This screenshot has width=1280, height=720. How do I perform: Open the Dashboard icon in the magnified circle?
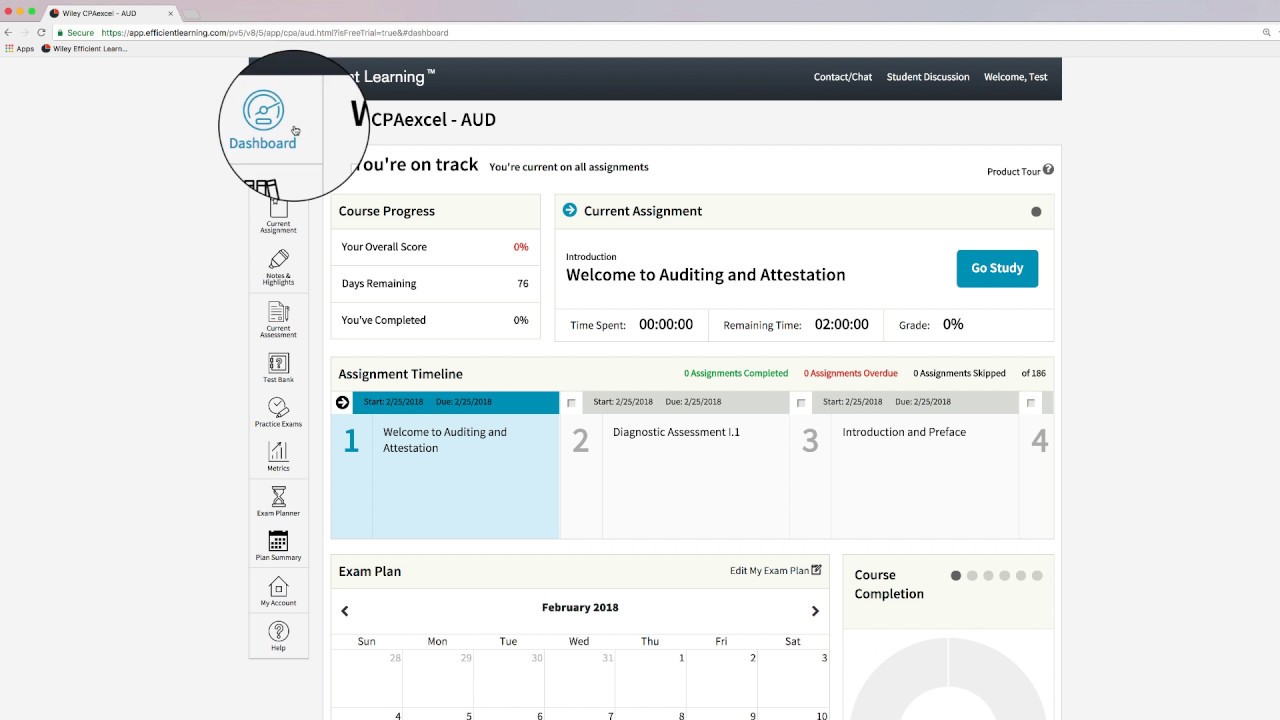[x=263, y=110]
